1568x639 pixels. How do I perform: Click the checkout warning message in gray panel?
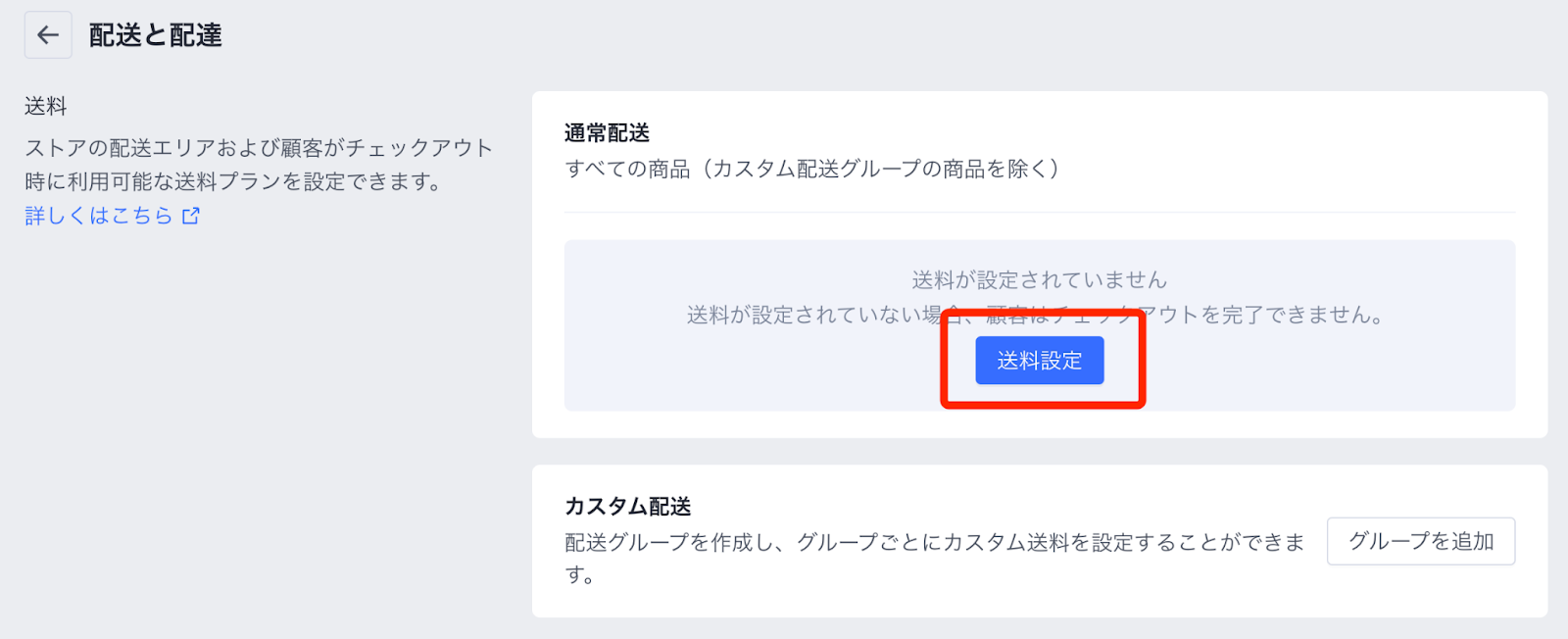pos(1036,315)
